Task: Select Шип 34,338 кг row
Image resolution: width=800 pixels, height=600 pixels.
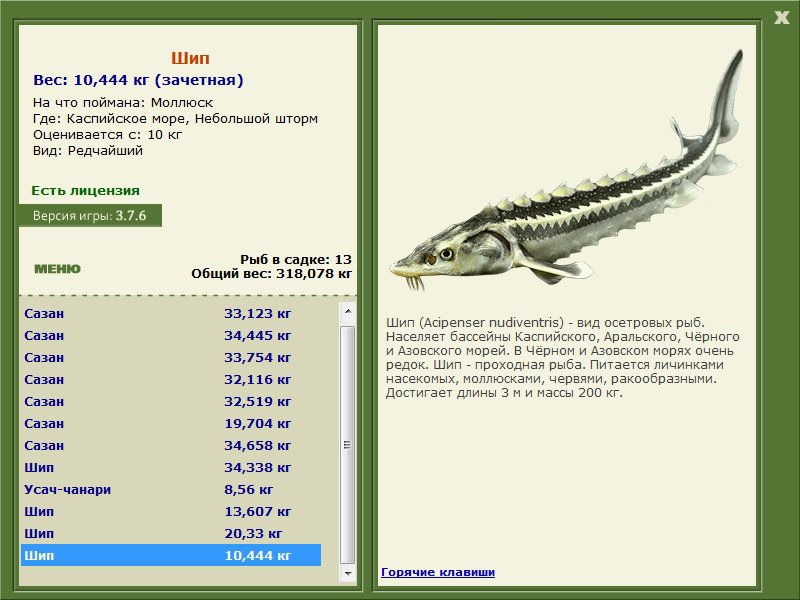Action: coord(171,467)
